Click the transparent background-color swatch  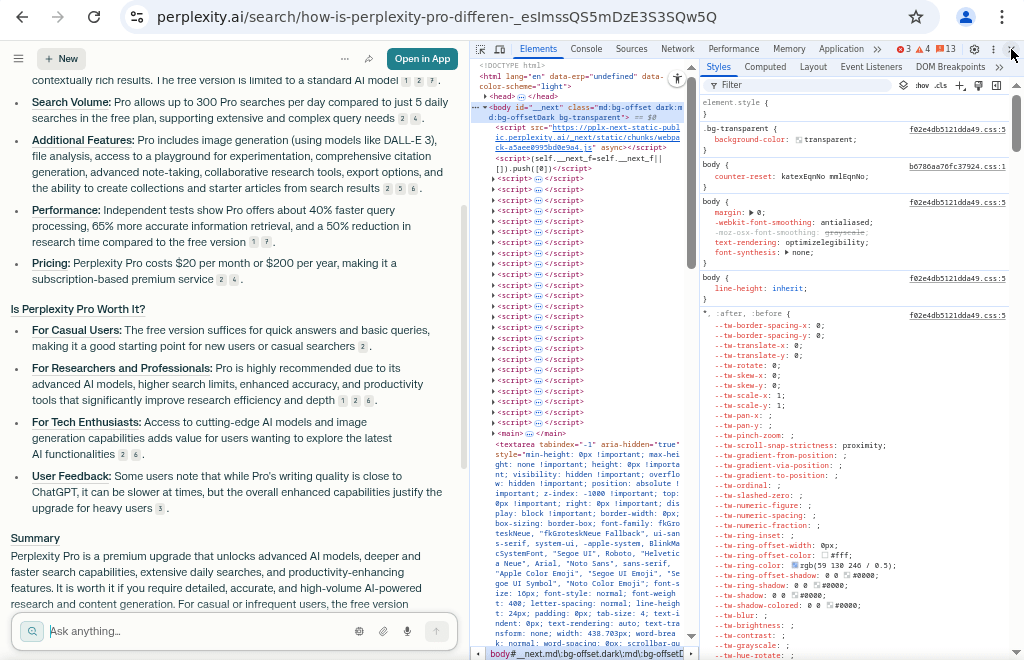coord(799,140)
